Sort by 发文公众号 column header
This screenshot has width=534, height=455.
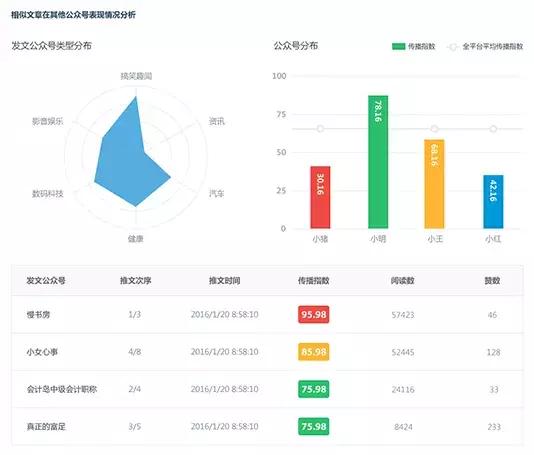pyautogui.click(x=46, y=281)
